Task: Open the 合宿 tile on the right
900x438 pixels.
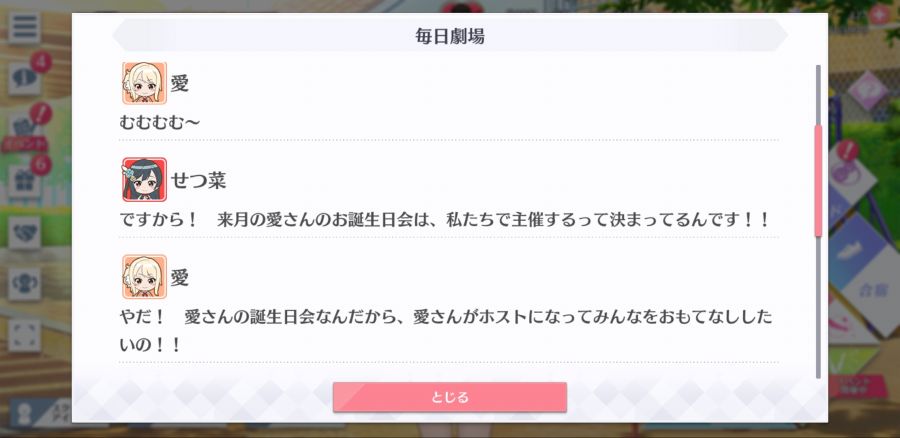Action: tap(872, 289)
